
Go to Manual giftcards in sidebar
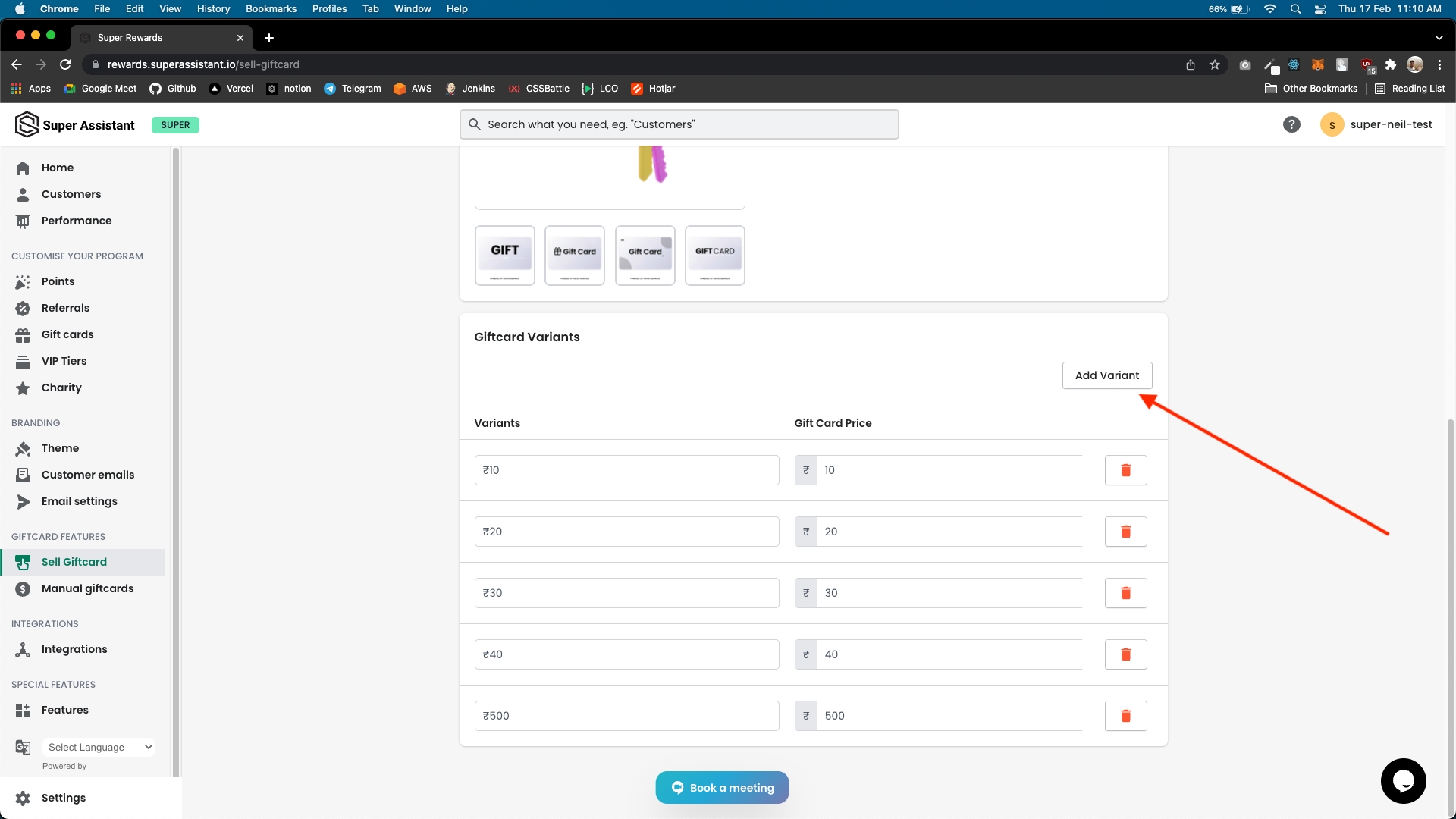pyautogui.click(x=87, y=588)
